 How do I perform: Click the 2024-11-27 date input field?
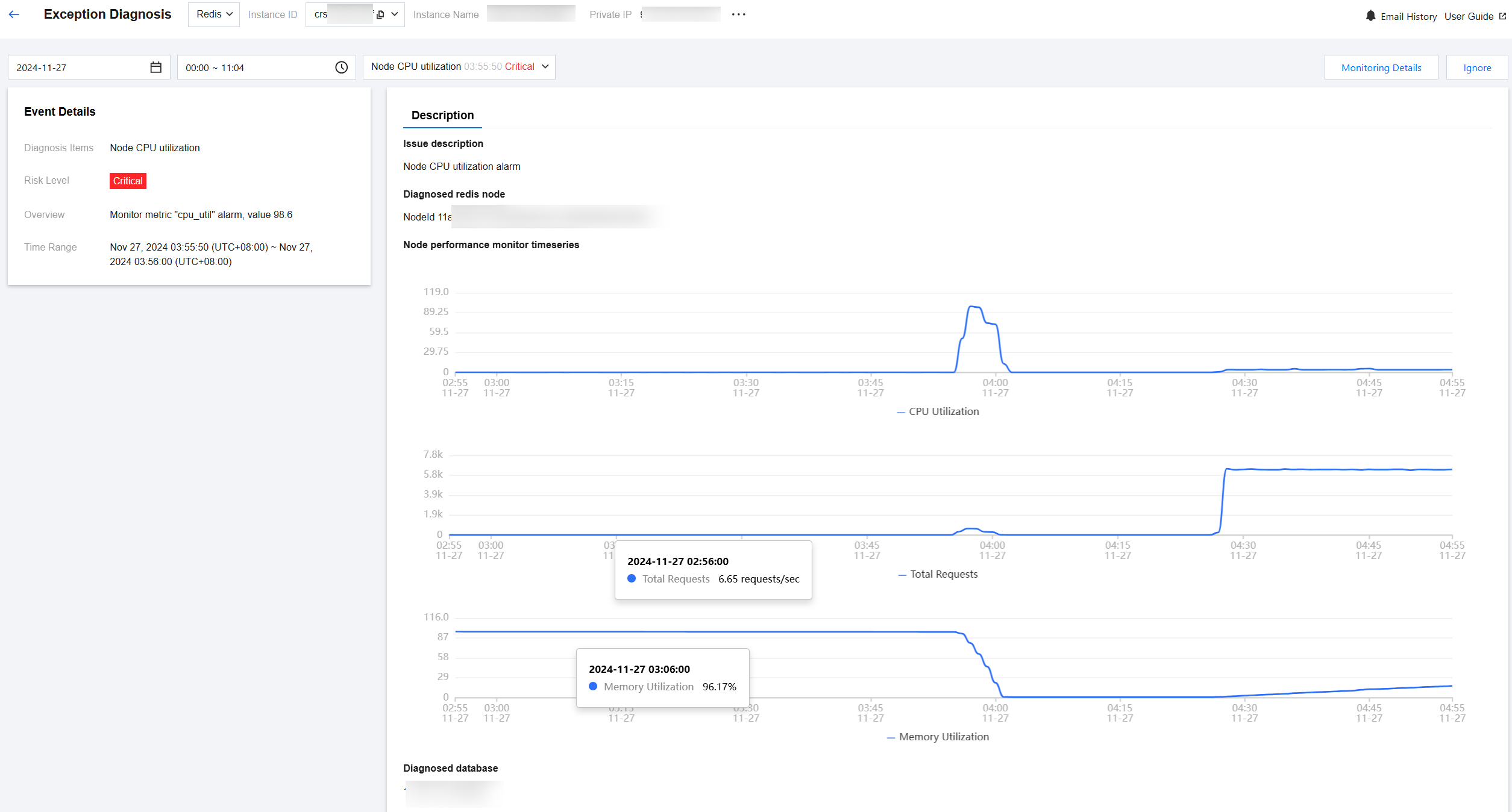click(78, 67)
